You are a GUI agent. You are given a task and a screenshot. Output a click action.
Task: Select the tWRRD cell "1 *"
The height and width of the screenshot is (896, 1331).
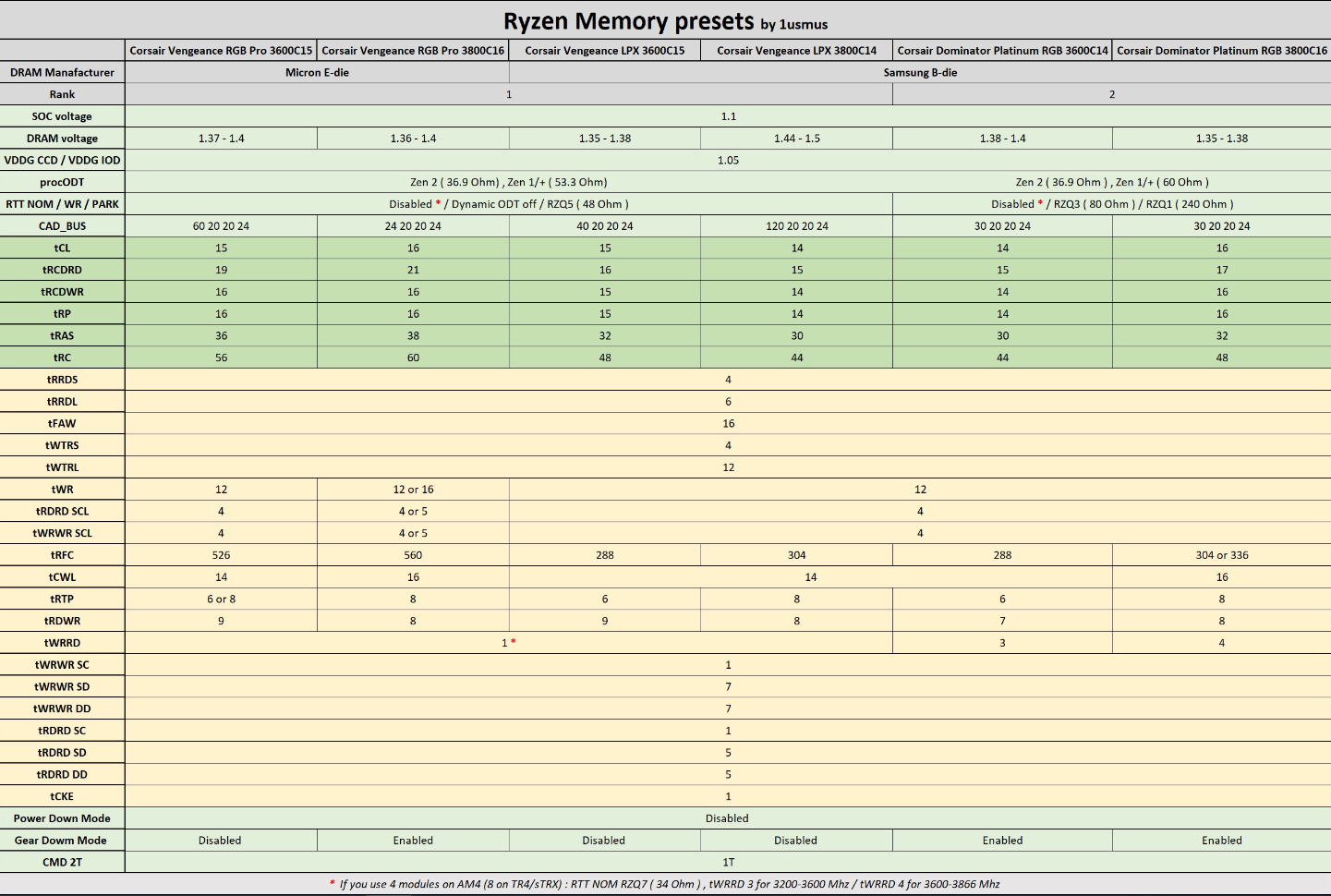click(509, 643)
